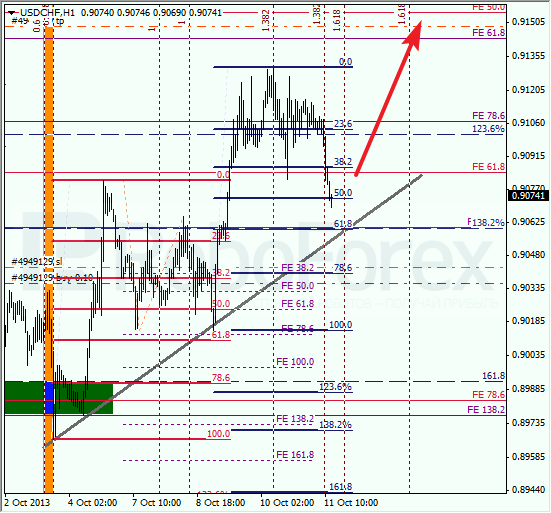Image resolution: width=551 pixels, height=513 pixels.
Task: Select the FE 61.8 label at top right
Action: pyautogui.click(x=488, y=33)
